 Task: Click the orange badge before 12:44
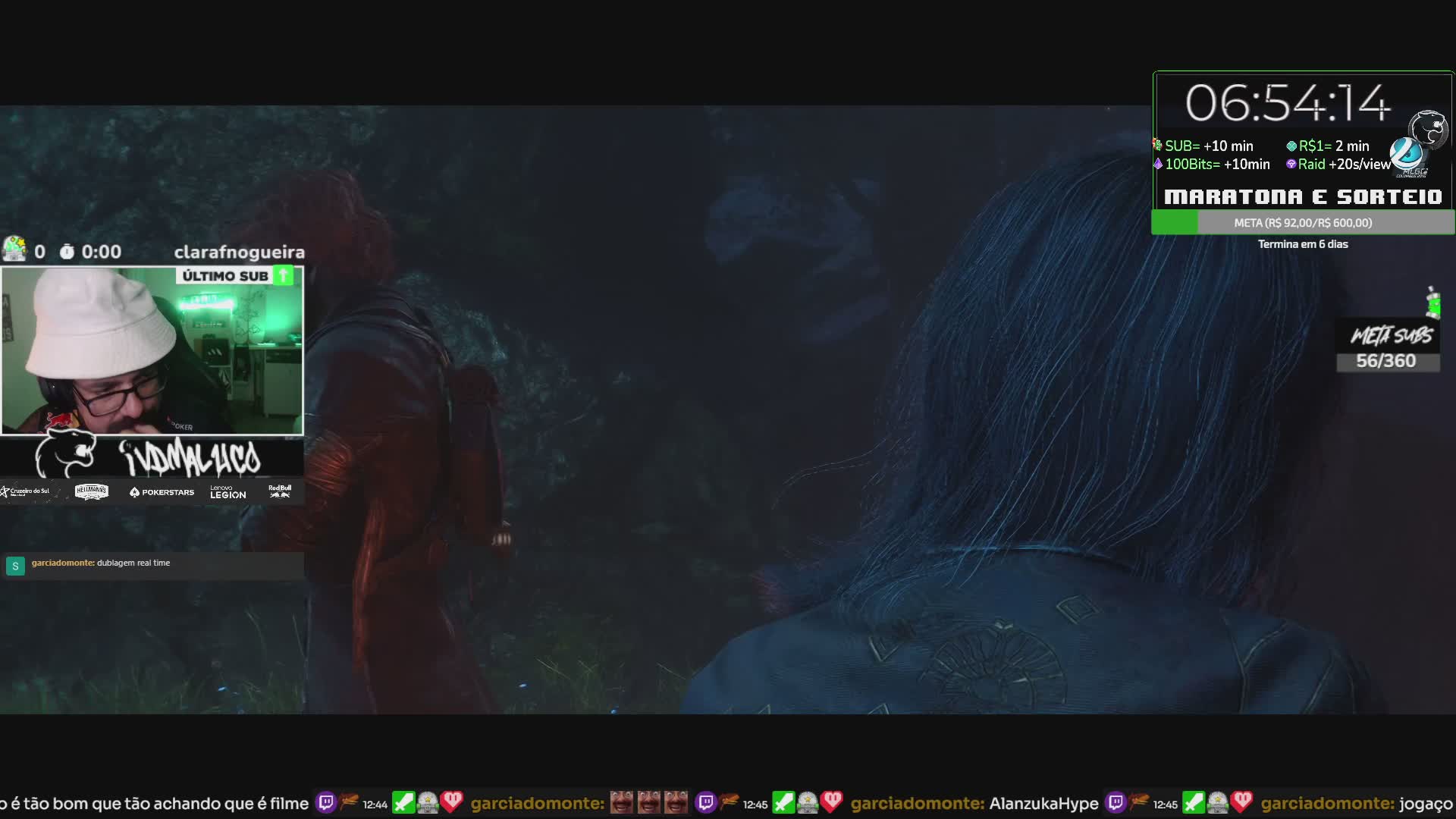[349, 800]
